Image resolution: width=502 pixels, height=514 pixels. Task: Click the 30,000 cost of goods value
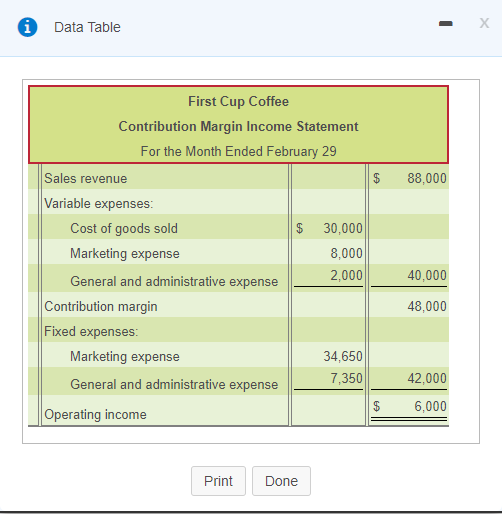pos(343,228)
